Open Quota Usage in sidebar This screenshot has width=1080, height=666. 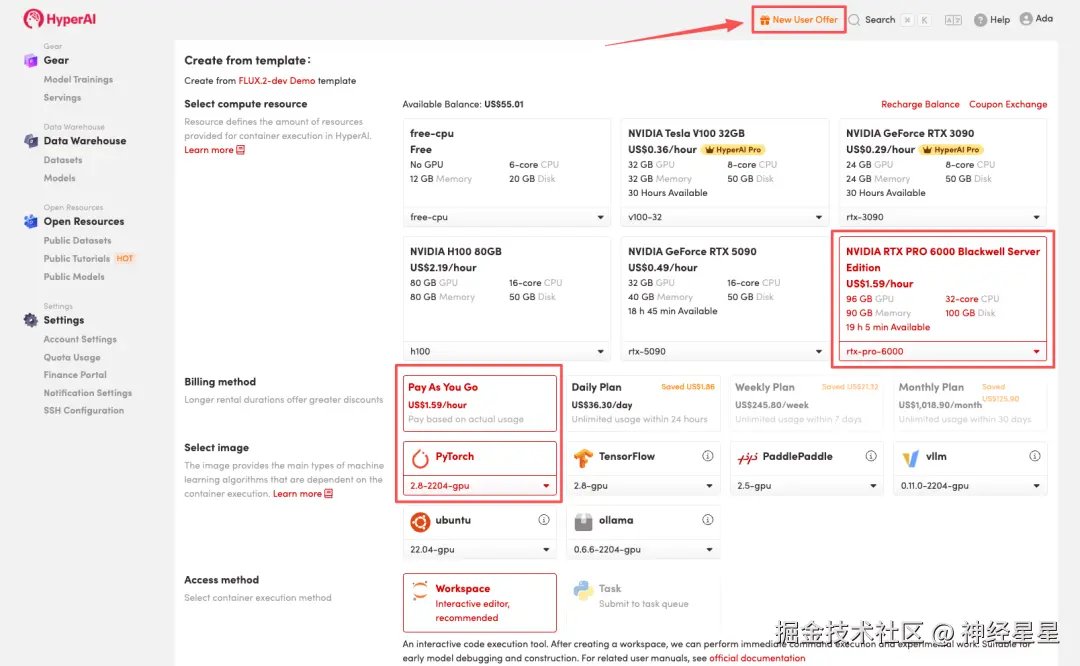point(72,357)
